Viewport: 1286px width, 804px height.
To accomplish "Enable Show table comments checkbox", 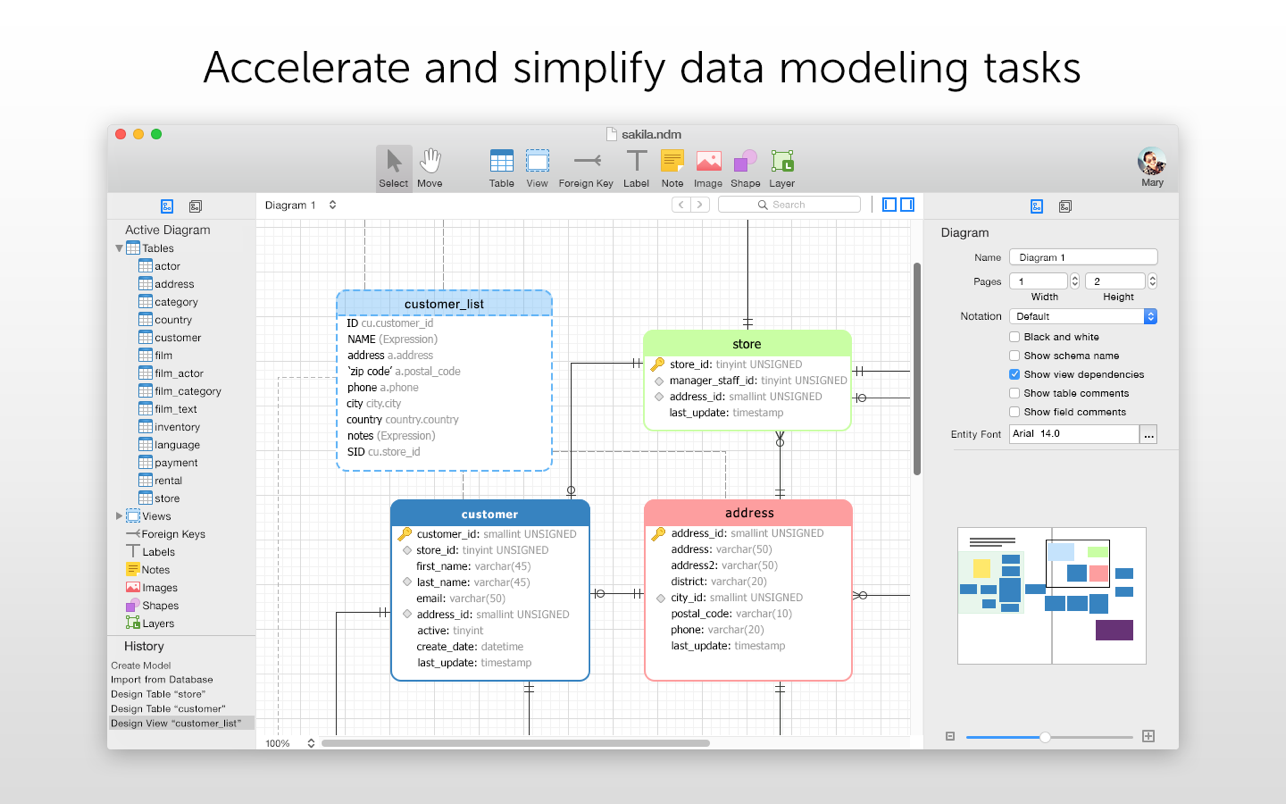I will (x=1014, y=393).
